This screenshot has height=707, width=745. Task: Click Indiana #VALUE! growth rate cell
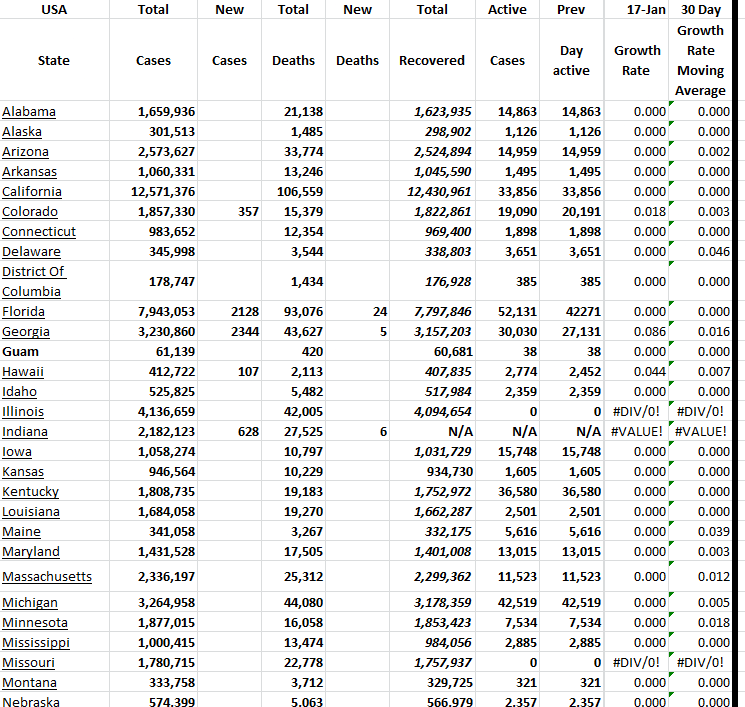pos(636,431)
